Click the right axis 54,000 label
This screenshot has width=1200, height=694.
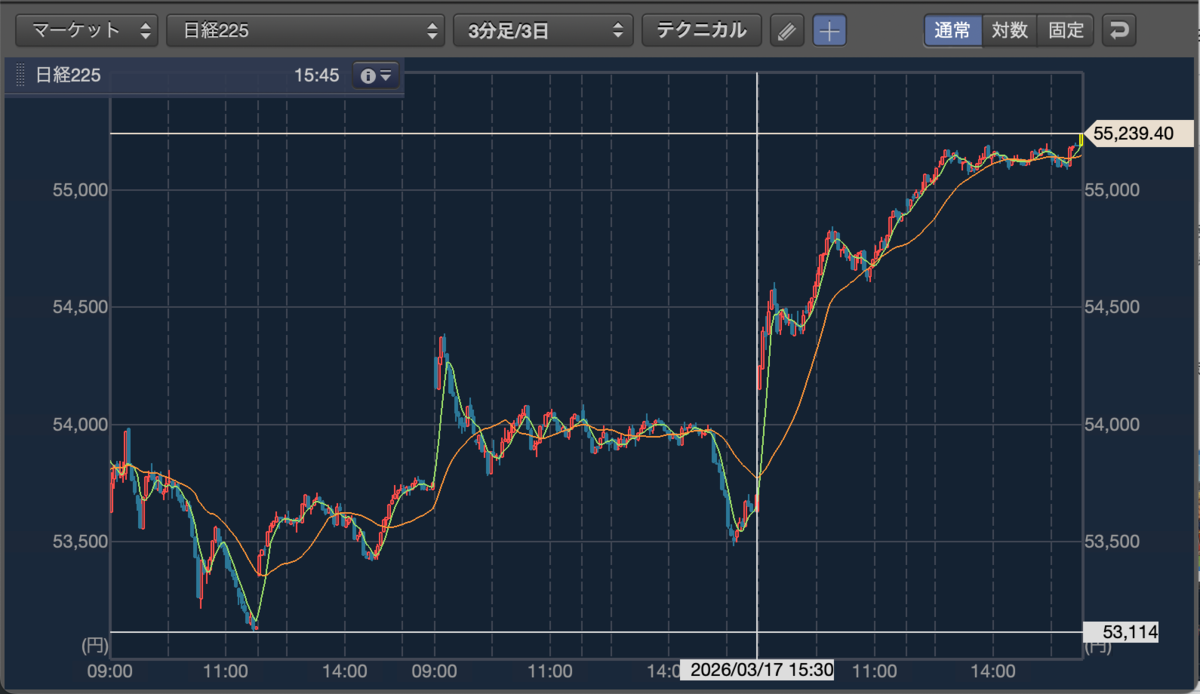[x=1113, y=424]
